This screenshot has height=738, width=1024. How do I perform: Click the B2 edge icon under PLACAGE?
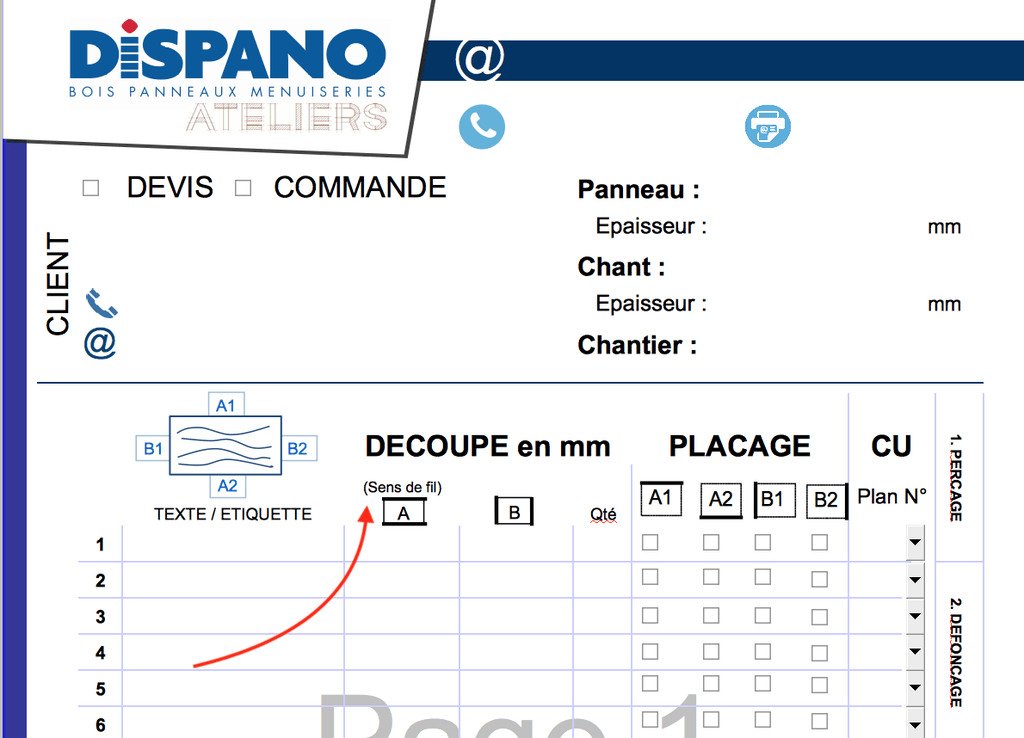pyautogui.click(x=827, y=502)
